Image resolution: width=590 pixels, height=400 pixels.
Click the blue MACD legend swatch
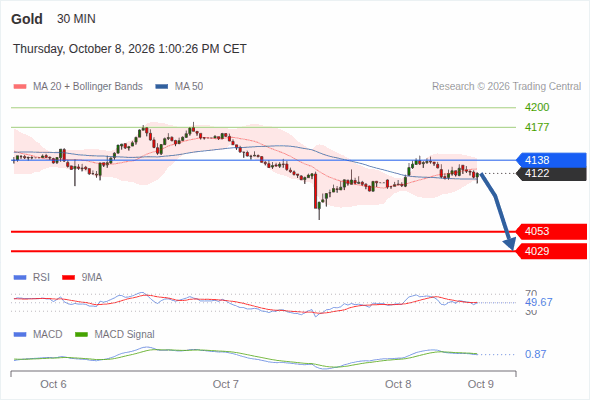coord(20,335)
